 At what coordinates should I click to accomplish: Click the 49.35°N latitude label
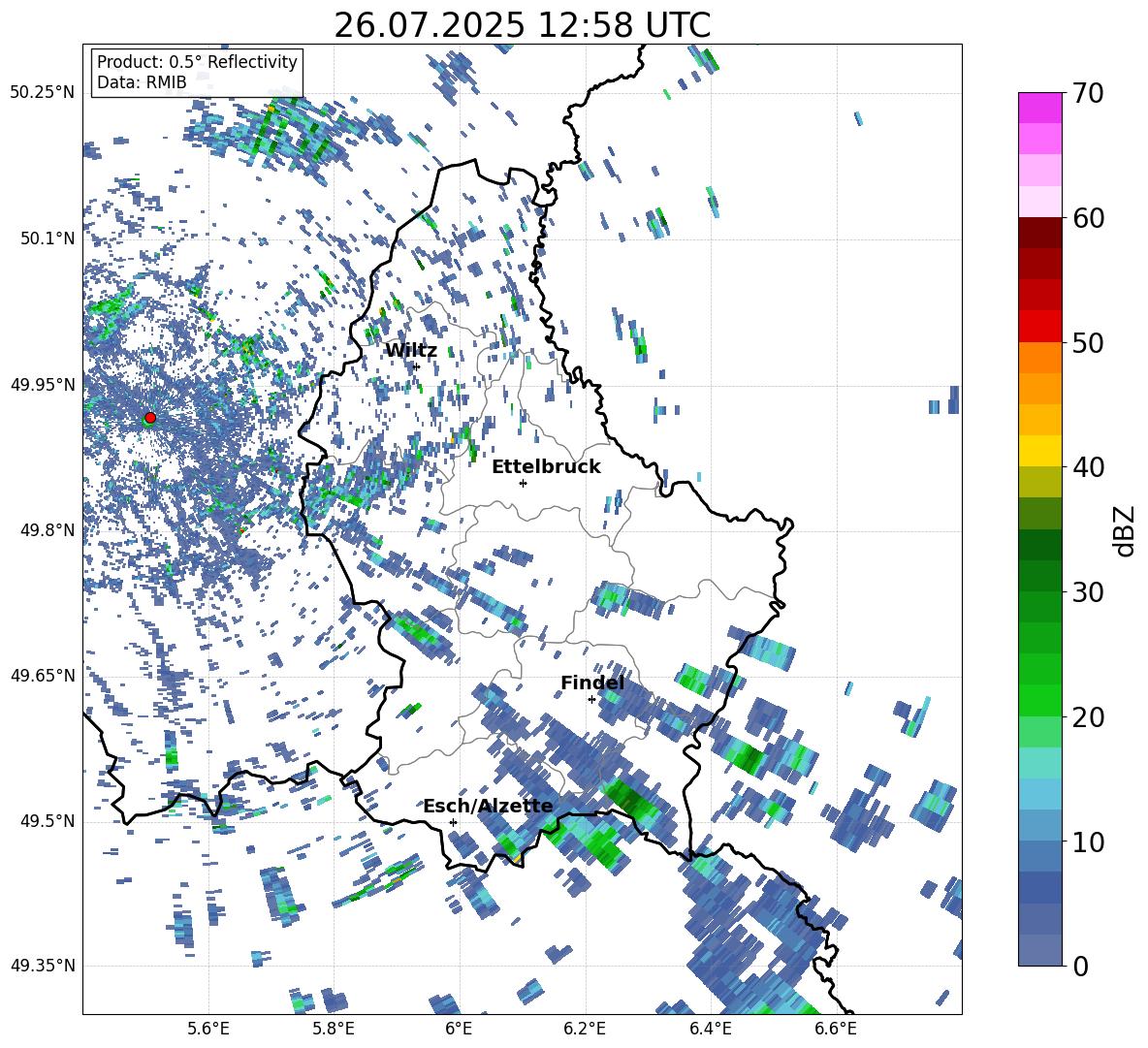tap(43, 966)
